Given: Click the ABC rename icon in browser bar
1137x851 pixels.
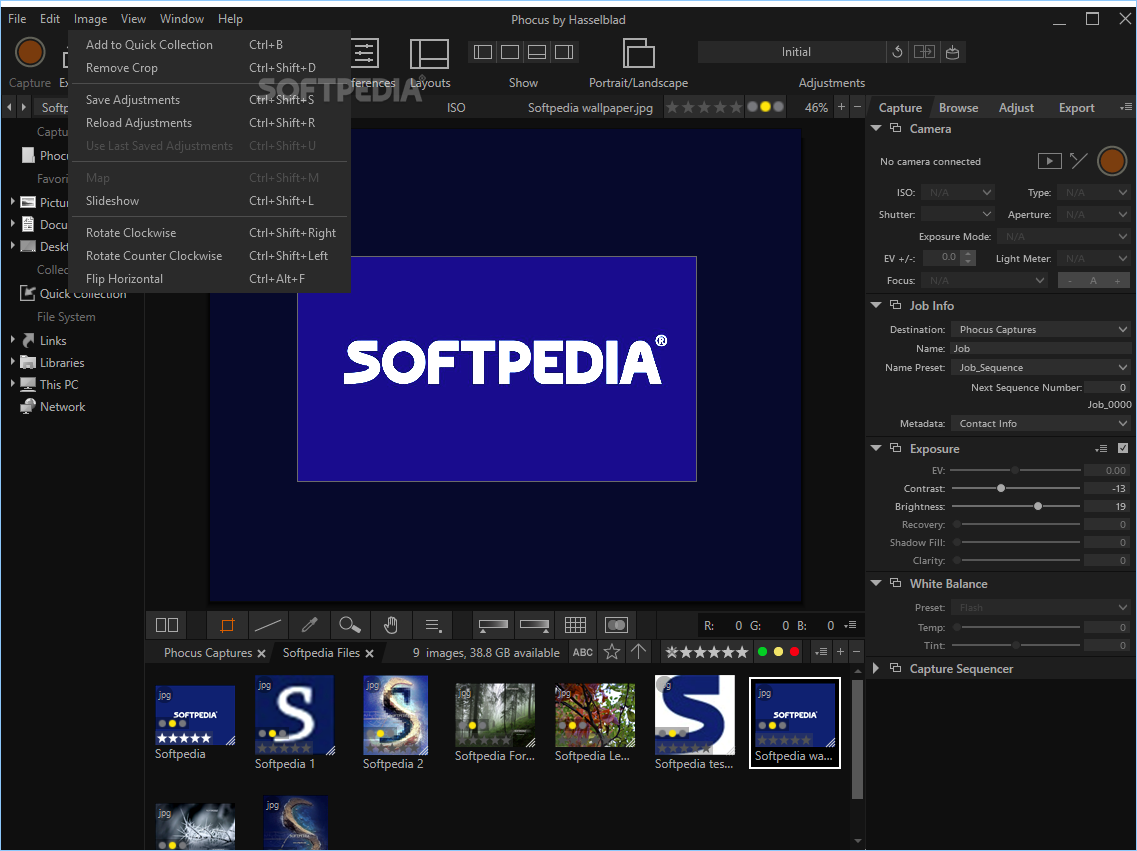Looking at the screenshot, I should point(582,652).
